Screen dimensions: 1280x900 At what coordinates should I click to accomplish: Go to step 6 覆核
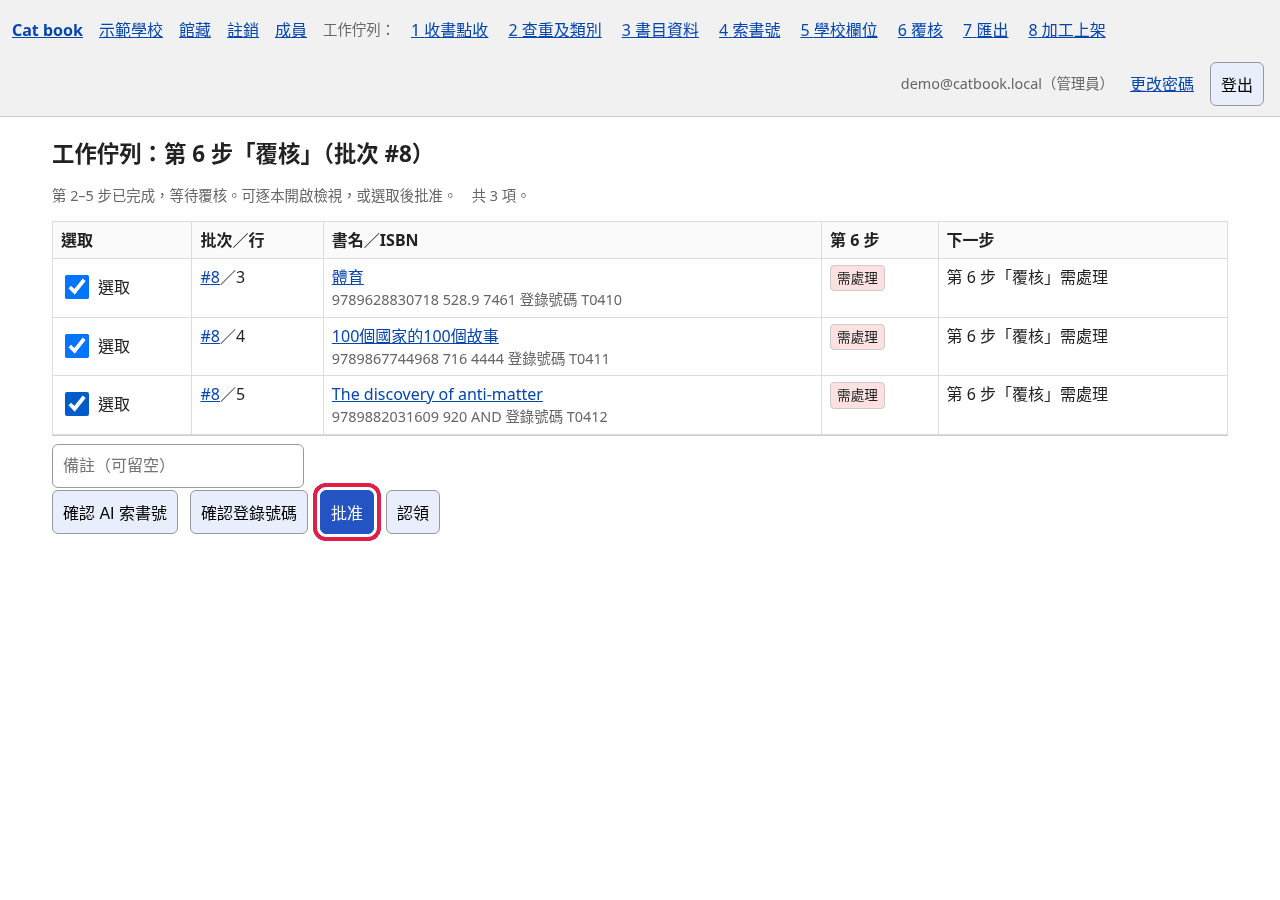coord(920,30)
